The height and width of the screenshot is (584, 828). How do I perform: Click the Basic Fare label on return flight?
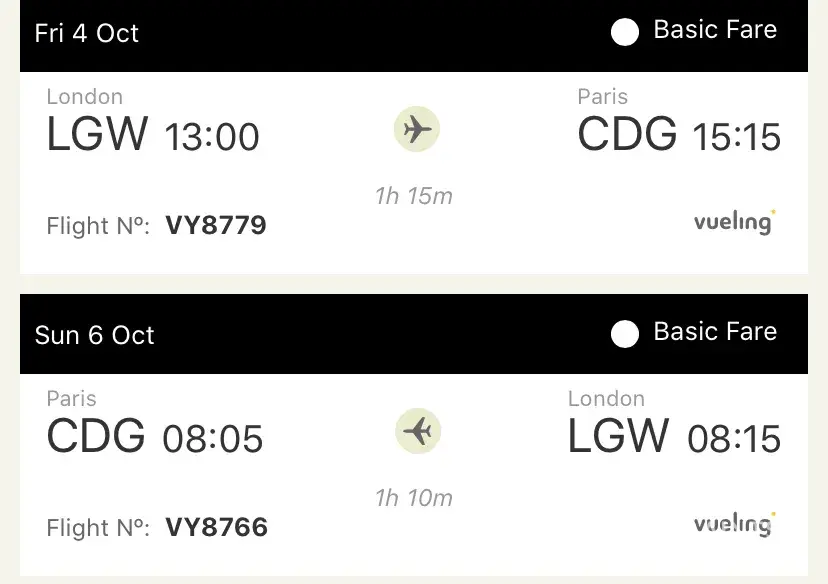pos(715,332)
